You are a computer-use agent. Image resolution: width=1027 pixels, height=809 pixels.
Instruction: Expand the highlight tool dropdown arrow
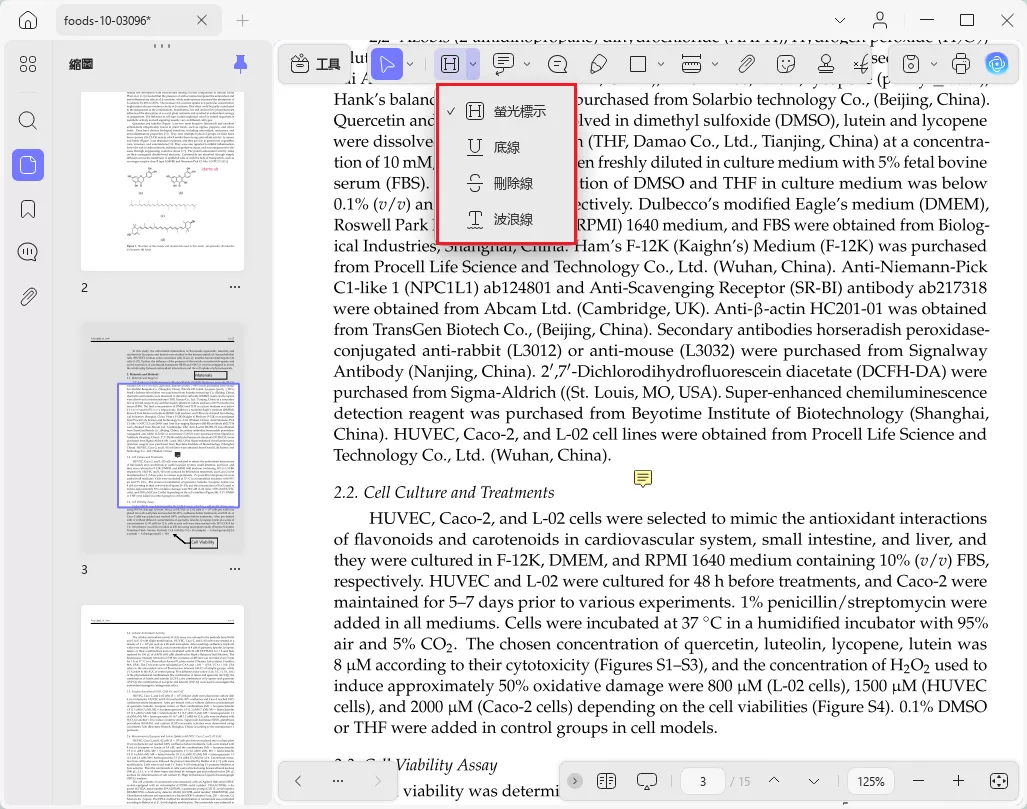(x=473, y=64)
